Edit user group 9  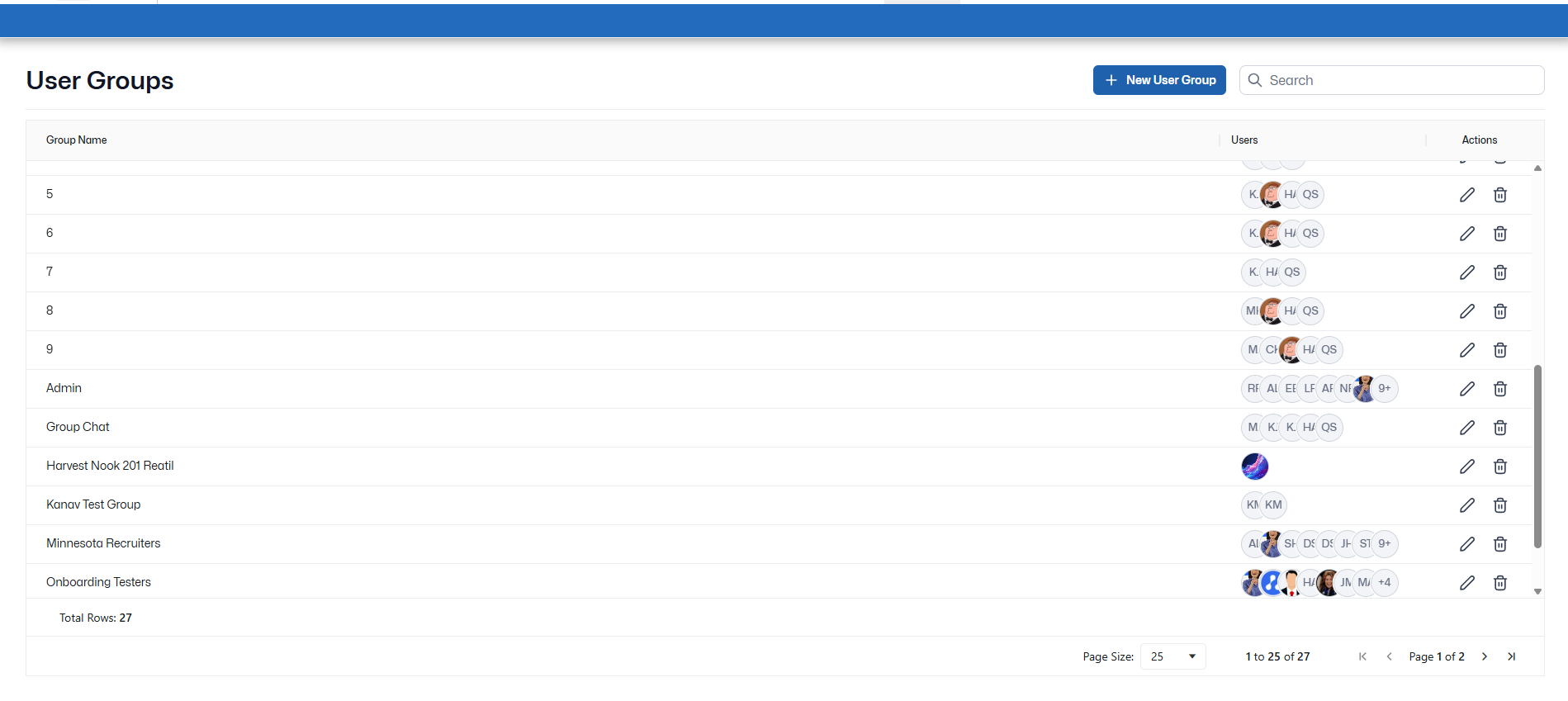(1467, 350)
